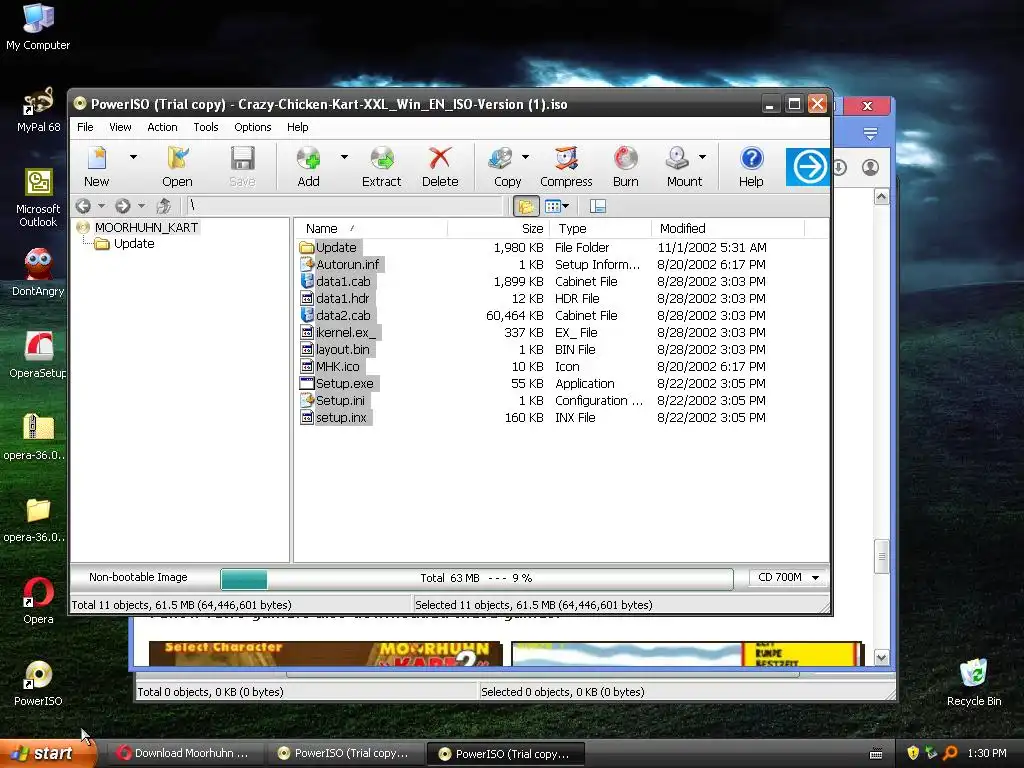
Task: Select MOORHUHN_KART root in tree
Action: (x=146, y=227)
